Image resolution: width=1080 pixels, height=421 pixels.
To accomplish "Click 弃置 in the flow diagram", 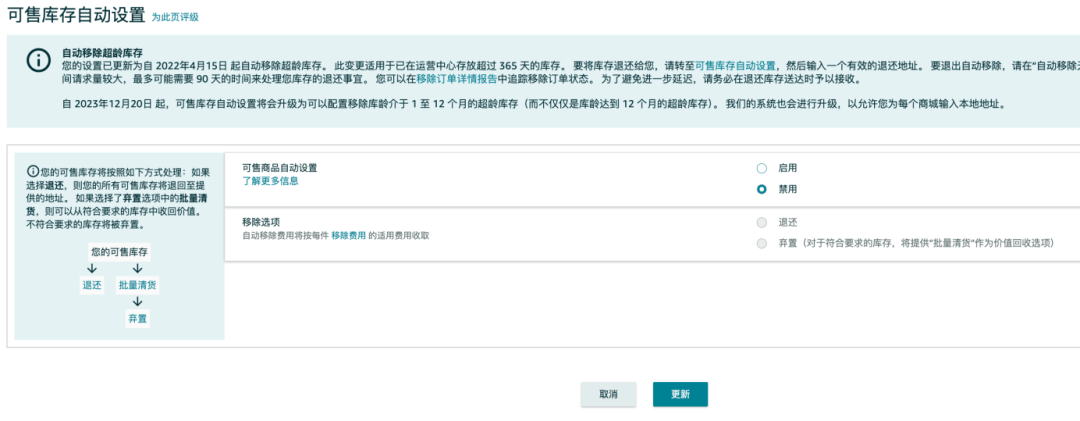I will 137,318.
